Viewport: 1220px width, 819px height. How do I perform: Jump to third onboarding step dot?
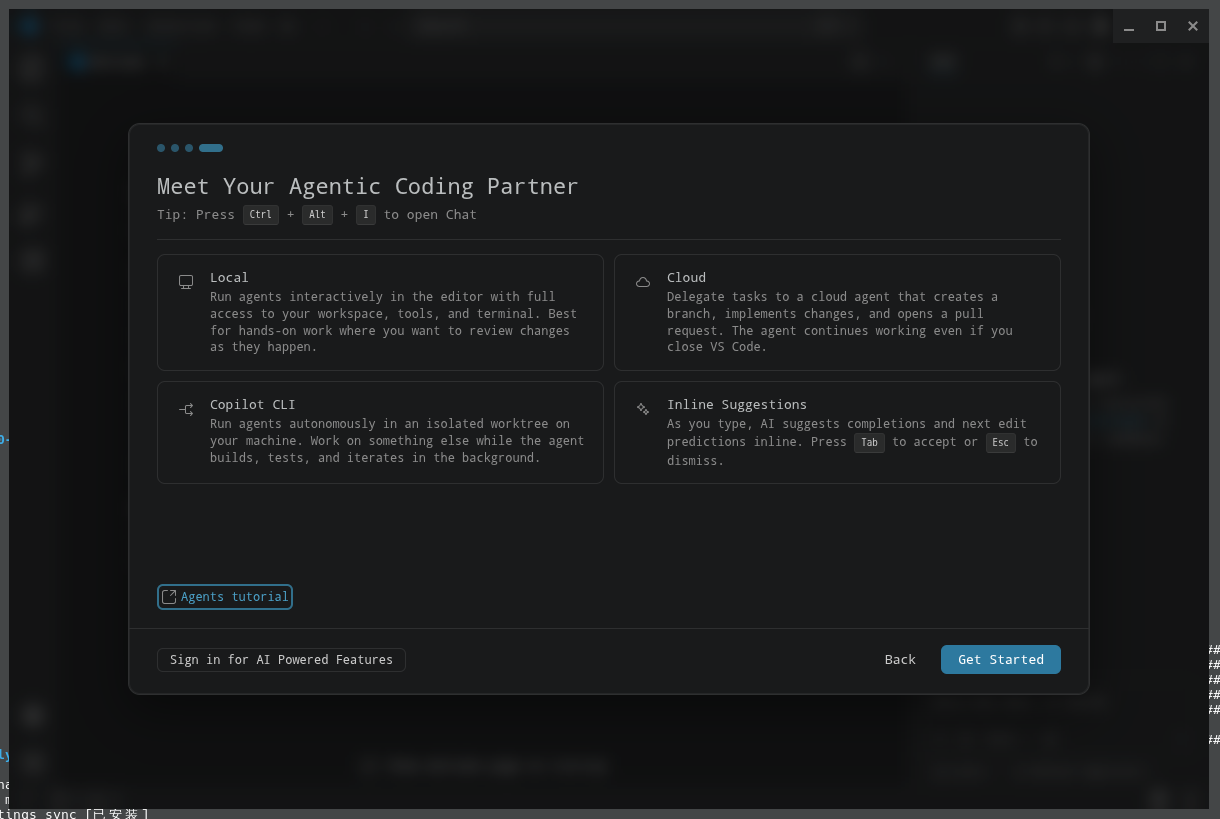click(x=189, y=148)
